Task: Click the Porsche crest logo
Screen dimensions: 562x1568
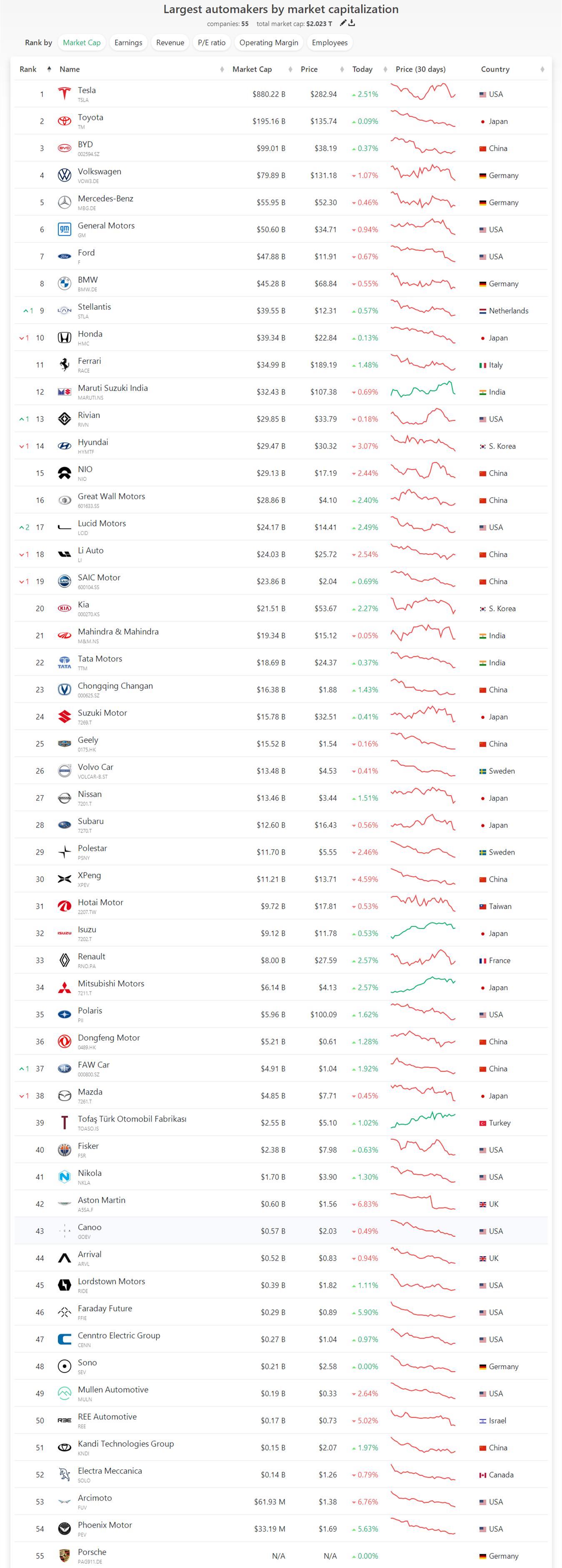Action: pyautogui.click(x=64, y=1555)
